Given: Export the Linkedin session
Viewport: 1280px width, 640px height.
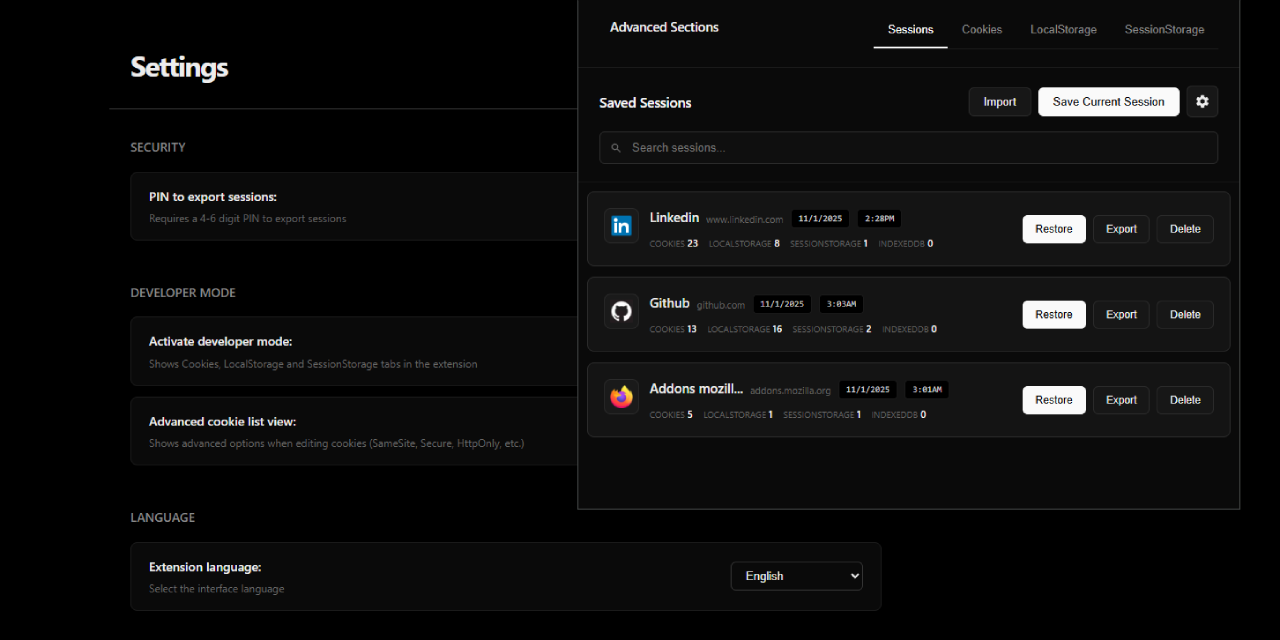Looking at the screenshot, I should [x=1121, y=229].
